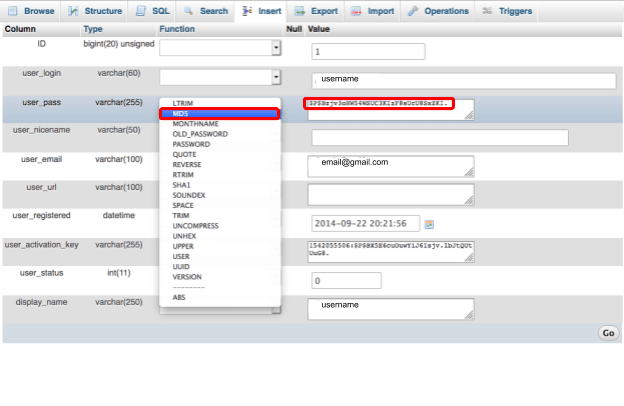Click the ID value field
The image size is (624, 406).
click(x=368, y=52)
